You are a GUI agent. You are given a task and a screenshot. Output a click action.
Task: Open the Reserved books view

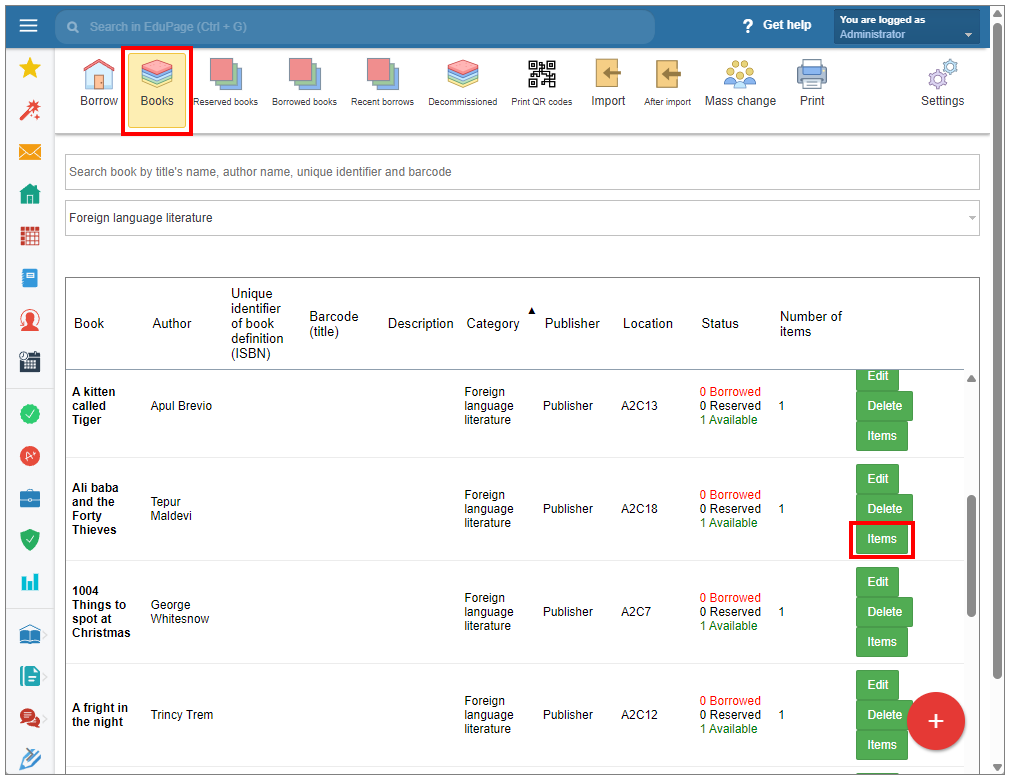(225, 82)
